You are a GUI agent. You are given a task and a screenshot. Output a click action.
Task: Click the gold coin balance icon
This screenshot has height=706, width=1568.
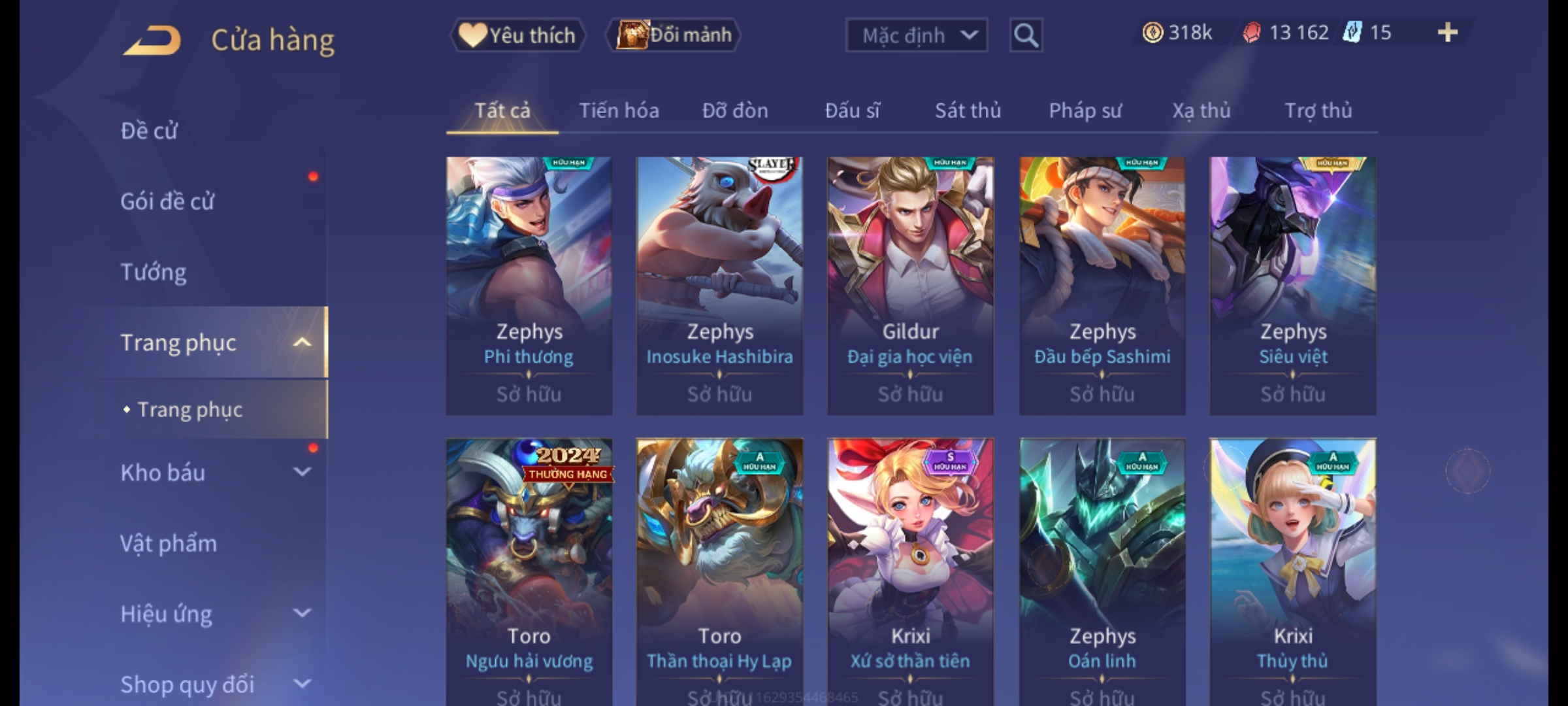click(1152, 33)
